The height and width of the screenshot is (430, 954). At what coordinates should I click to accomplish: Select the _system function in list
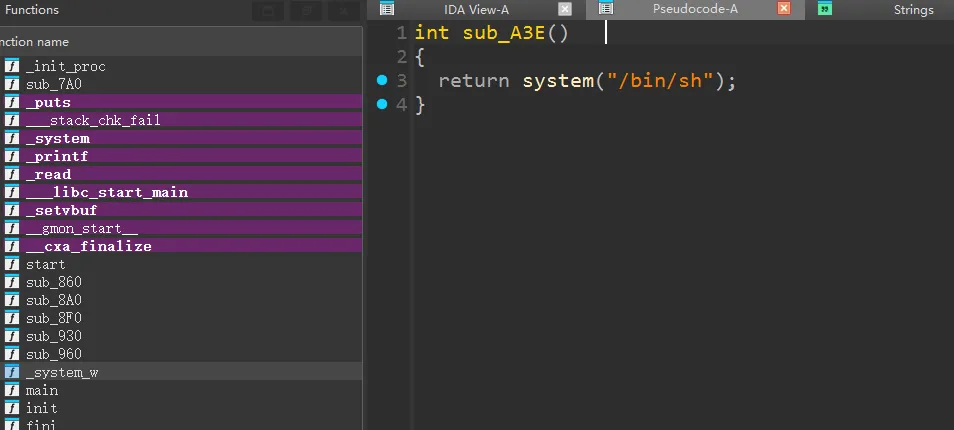pos(57,138)
